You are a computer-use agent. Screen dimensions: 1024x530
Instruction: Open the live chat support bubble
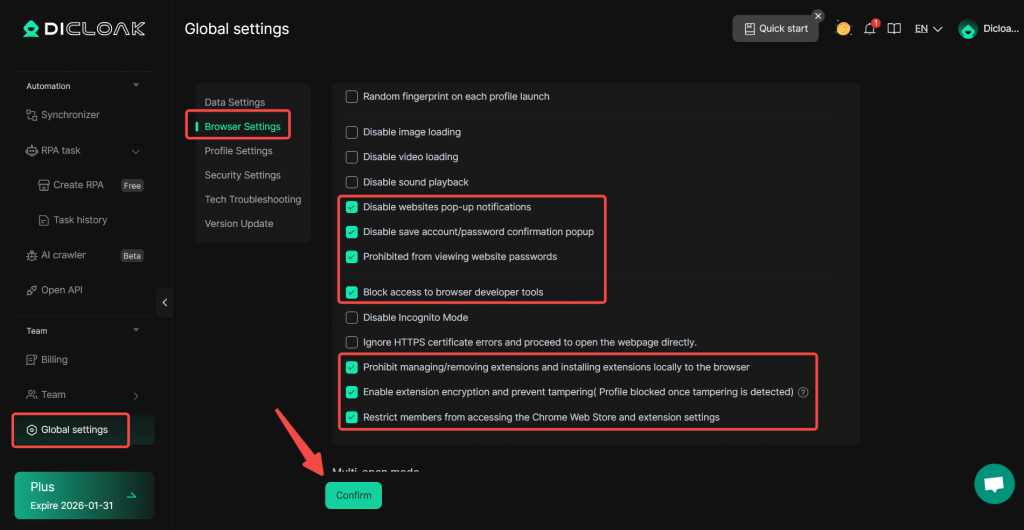(993, 484)
